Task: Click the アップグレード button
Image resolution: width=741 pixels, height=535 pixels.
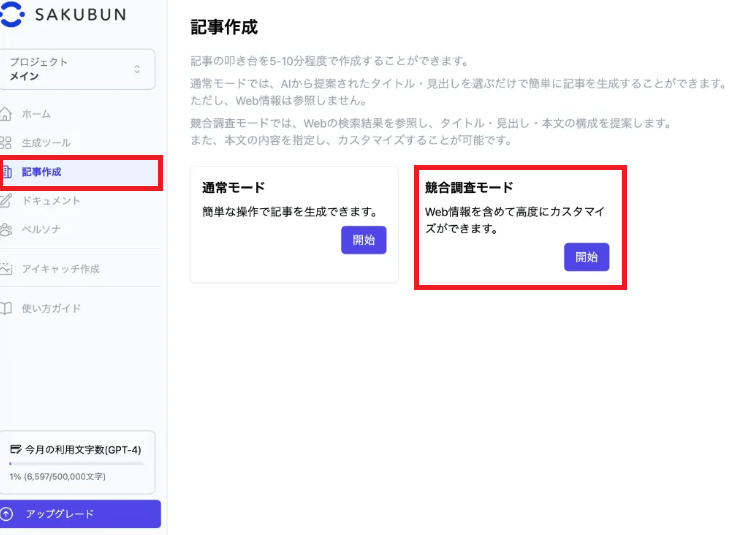Action: (x=80, y=514)
